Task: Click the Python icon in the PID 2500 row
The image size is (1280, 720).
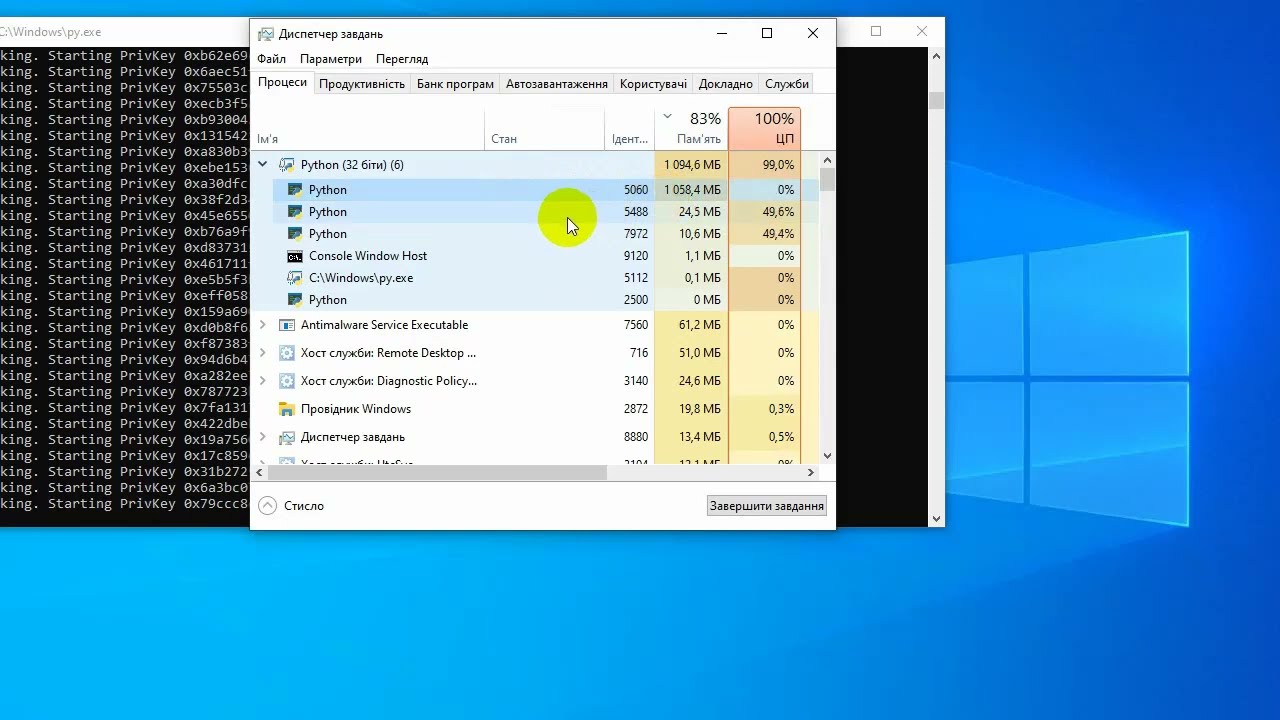Action: click(x=295, y=300)
